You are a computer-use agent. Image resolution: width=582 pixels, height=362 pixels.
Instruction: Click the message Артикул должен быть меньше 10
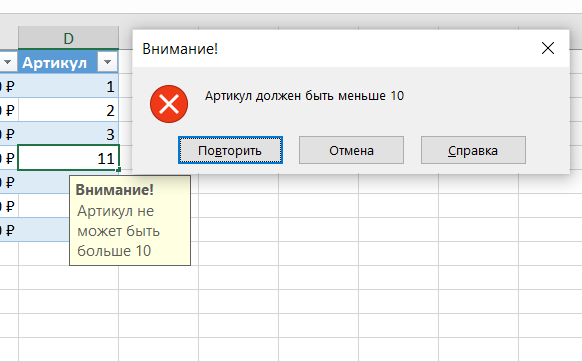pyautogui.click(x=304, y=96)
